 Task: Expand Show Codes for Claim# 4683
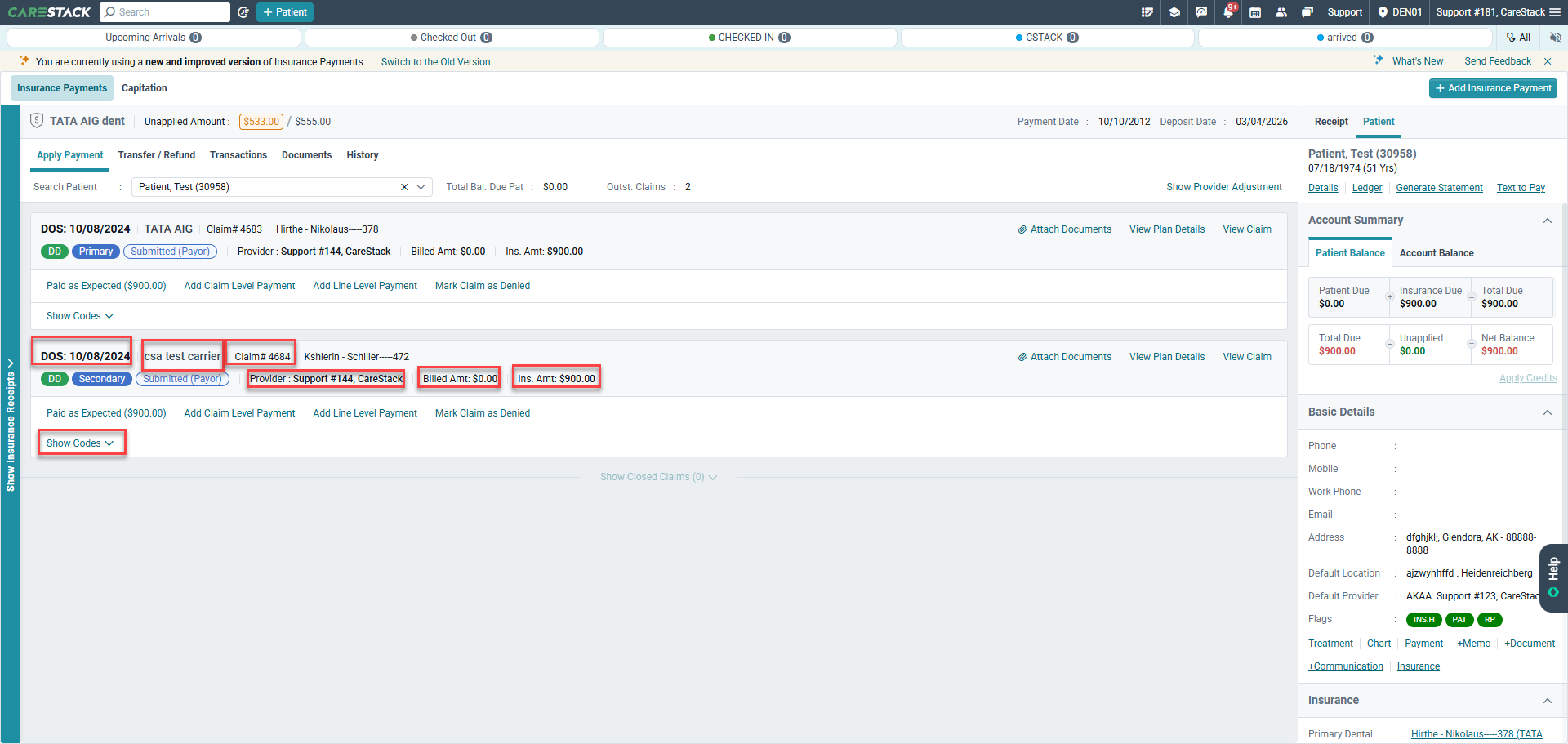tap(80, 316)
